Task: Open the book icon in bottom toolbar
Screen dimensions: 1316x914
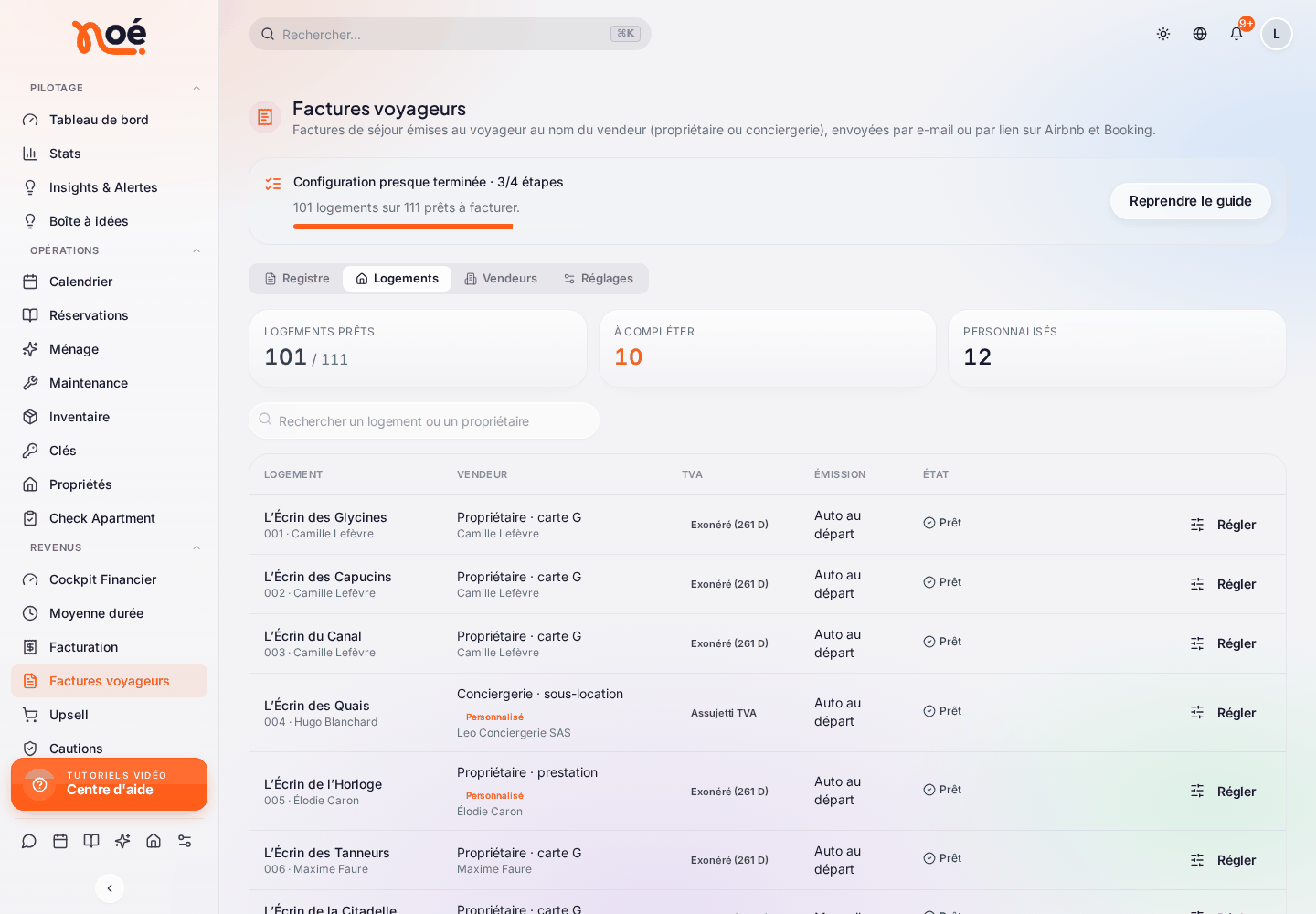Action: coord(91,841)
